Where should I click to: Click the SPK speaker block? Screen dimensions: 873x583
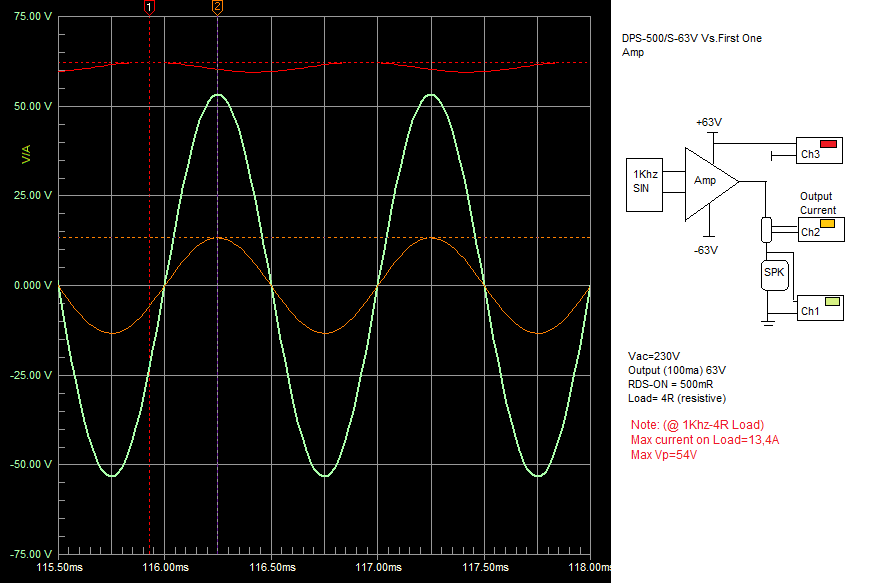point(774,275)
